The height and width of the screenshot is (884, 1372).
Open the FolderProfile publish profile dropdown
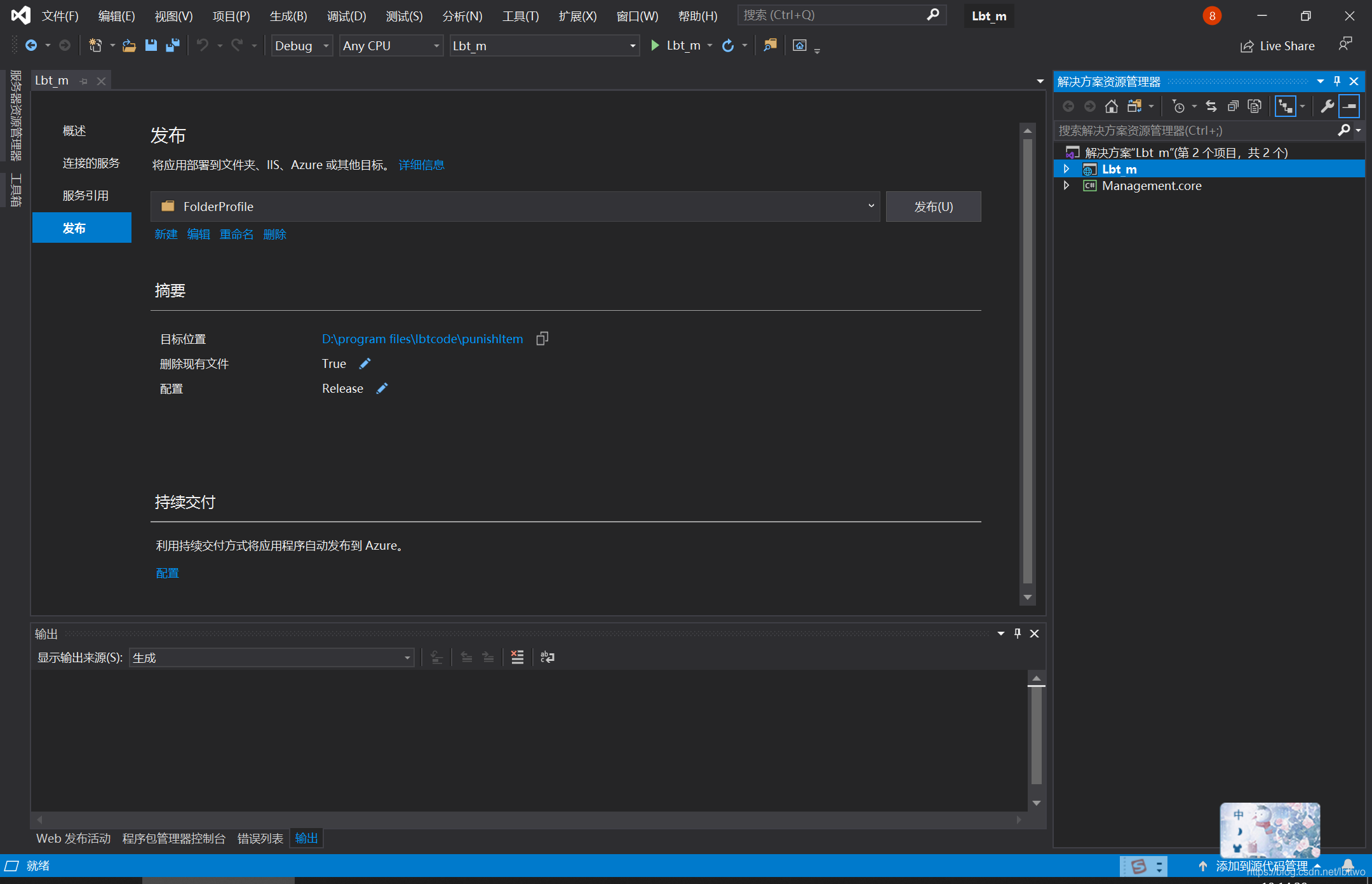tap(515, 207)
